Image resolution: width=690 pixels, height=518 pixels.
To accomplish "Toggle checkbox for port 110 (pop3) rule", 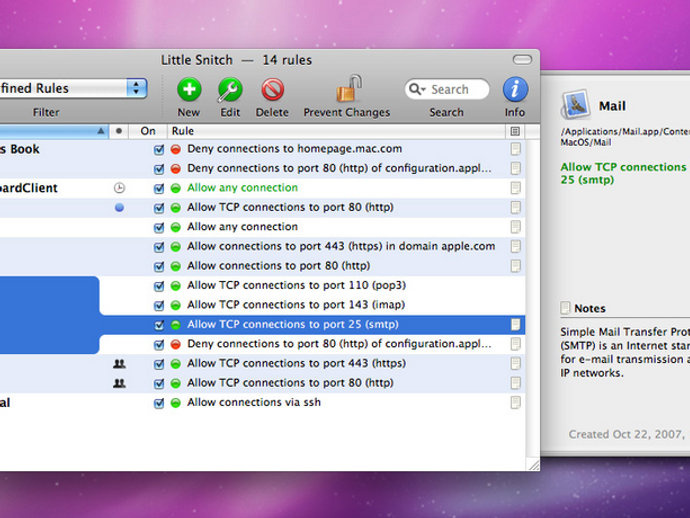I will [159, 286].
